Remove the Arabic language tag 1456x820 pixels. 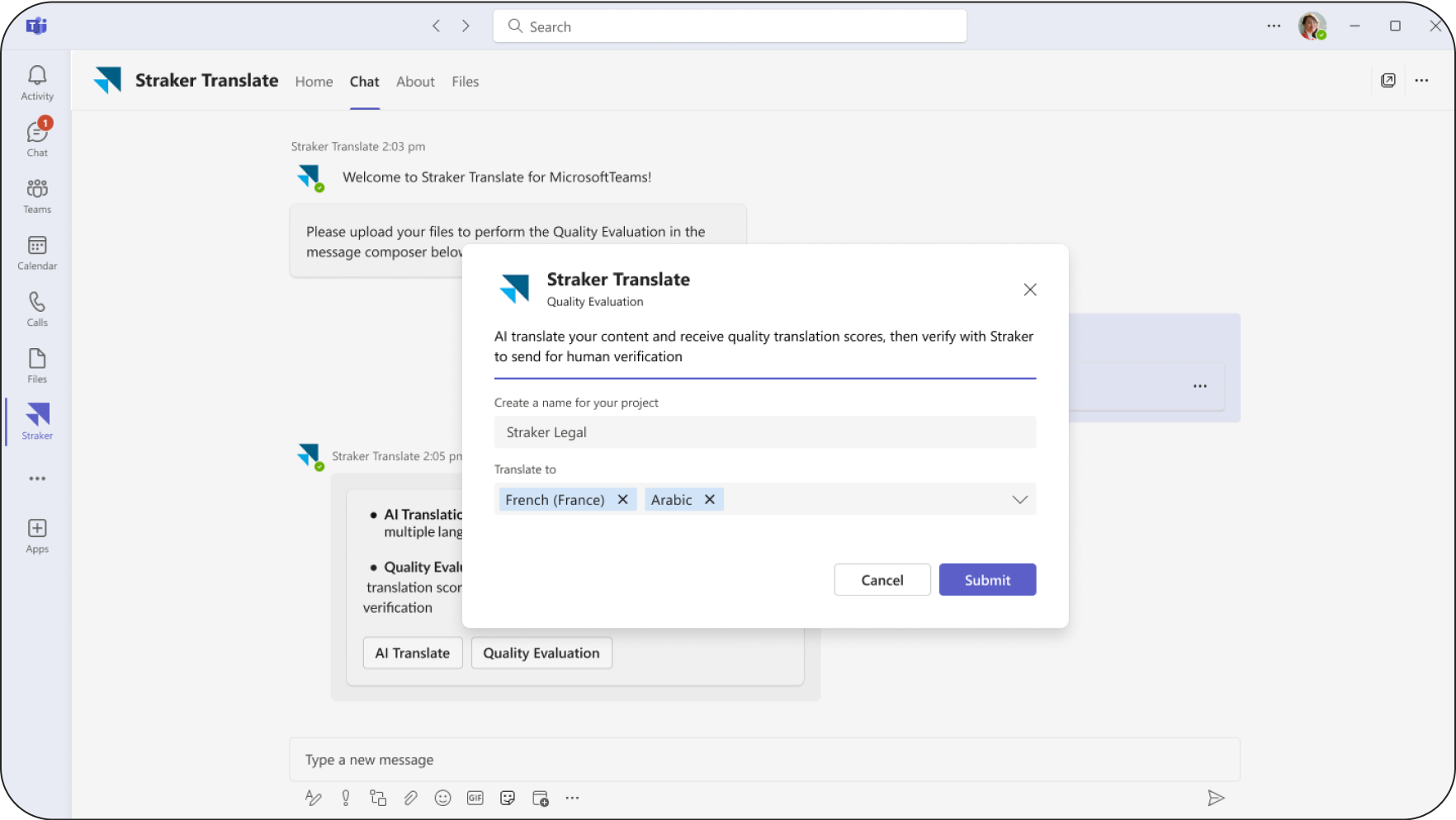(710, 500)
